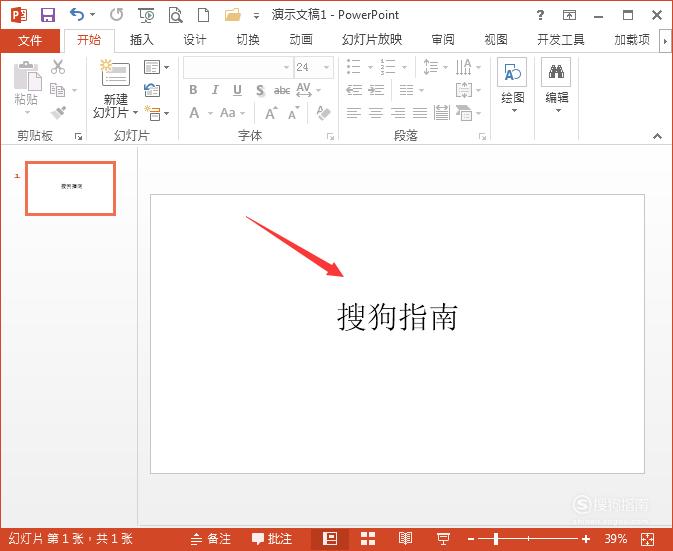The height and width of the screenshot is (551, 673).
Task: Open the 文件 tab
Action: click(x=30, y=41)
